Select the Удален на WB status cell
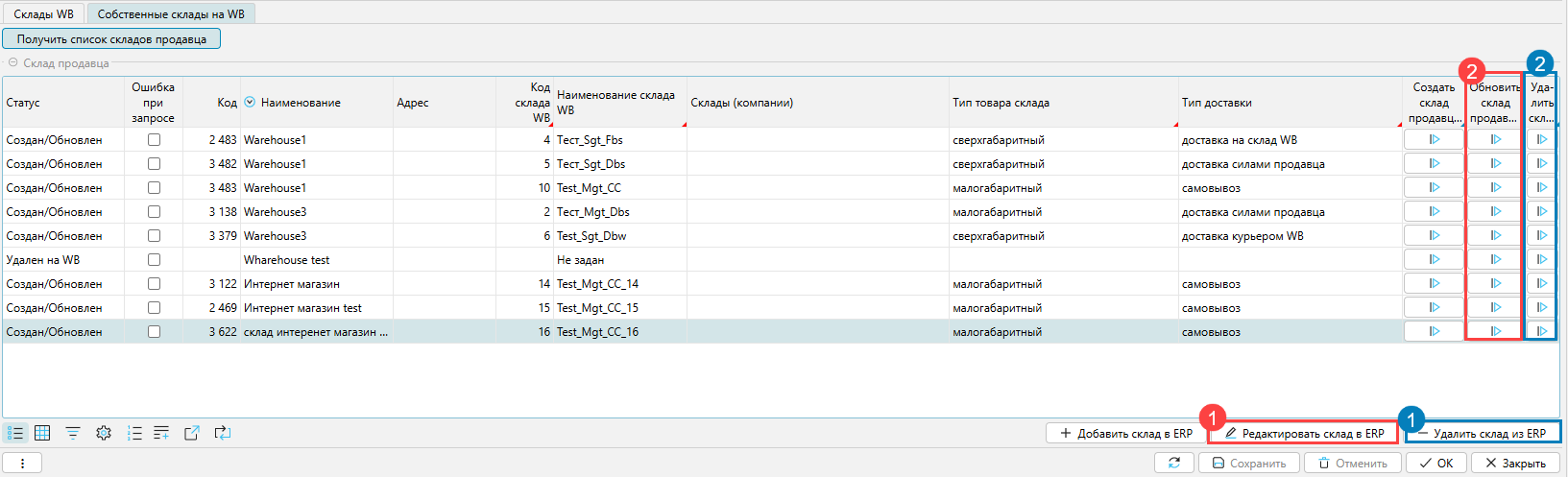The image size is (1568, 477). click(x=63, y=259)
